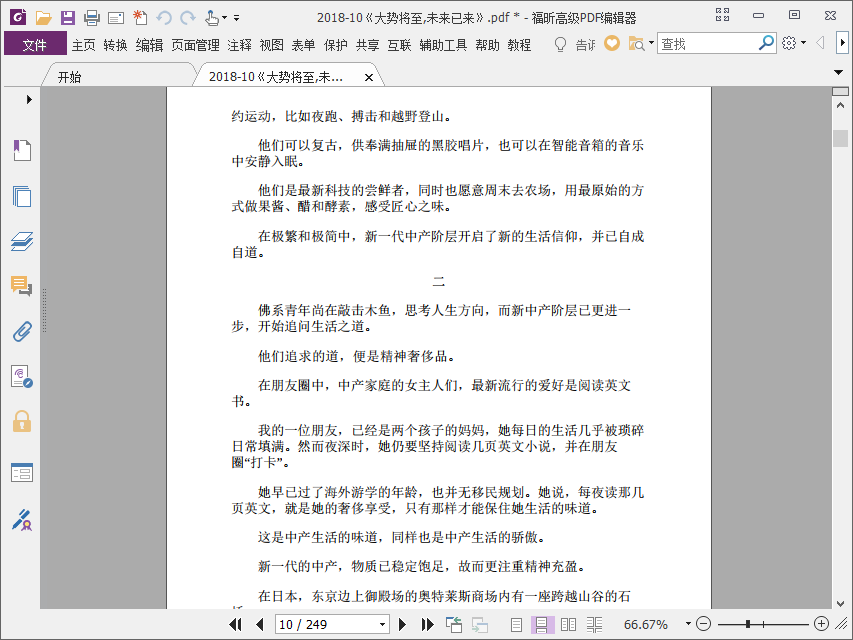
Task: Open the 互联 tab
Action: (399, 45)
